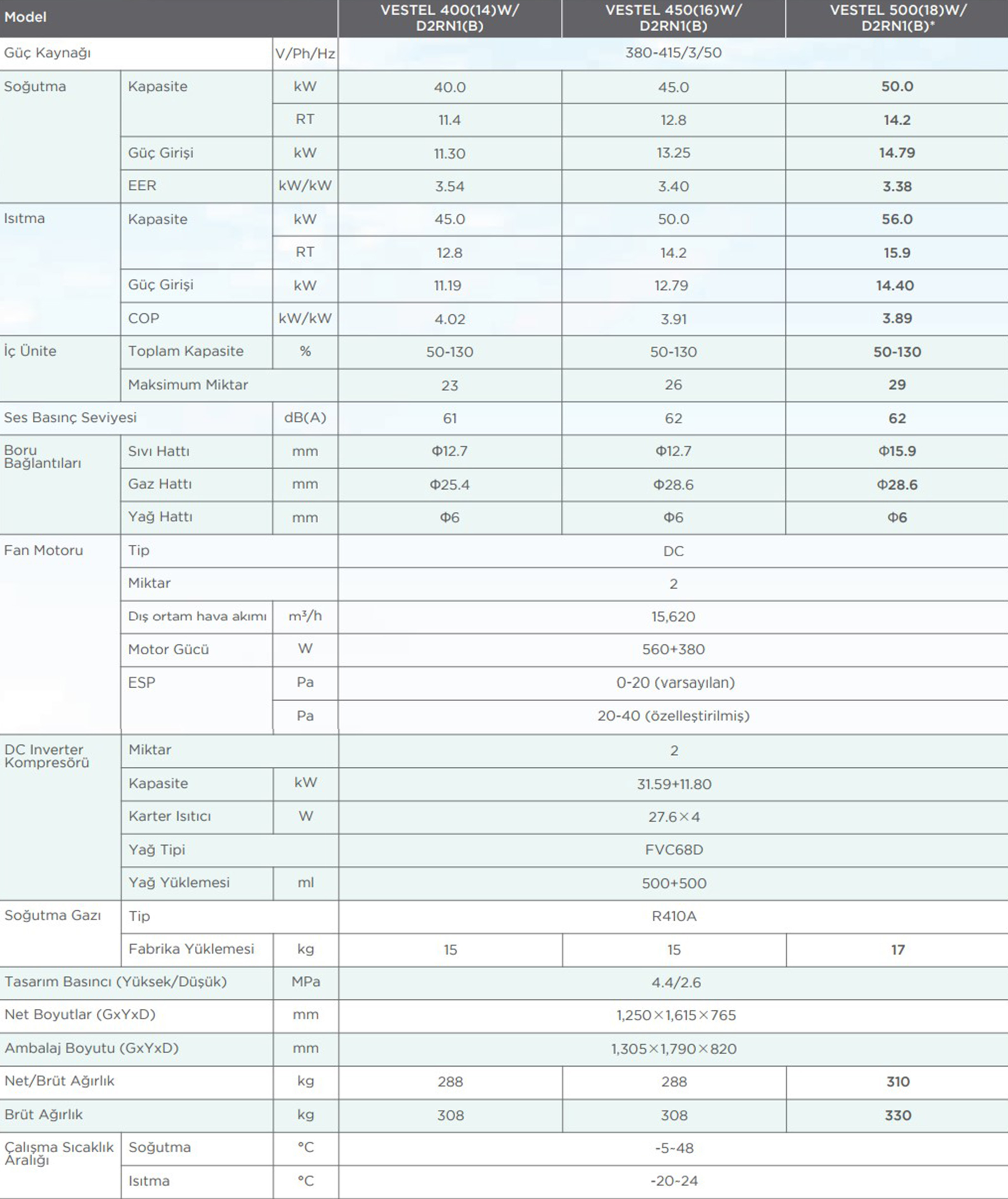Click the 'Sıvı Hattı' row label
This screenshot has width=1008, height=1199.
click(159, 451)
